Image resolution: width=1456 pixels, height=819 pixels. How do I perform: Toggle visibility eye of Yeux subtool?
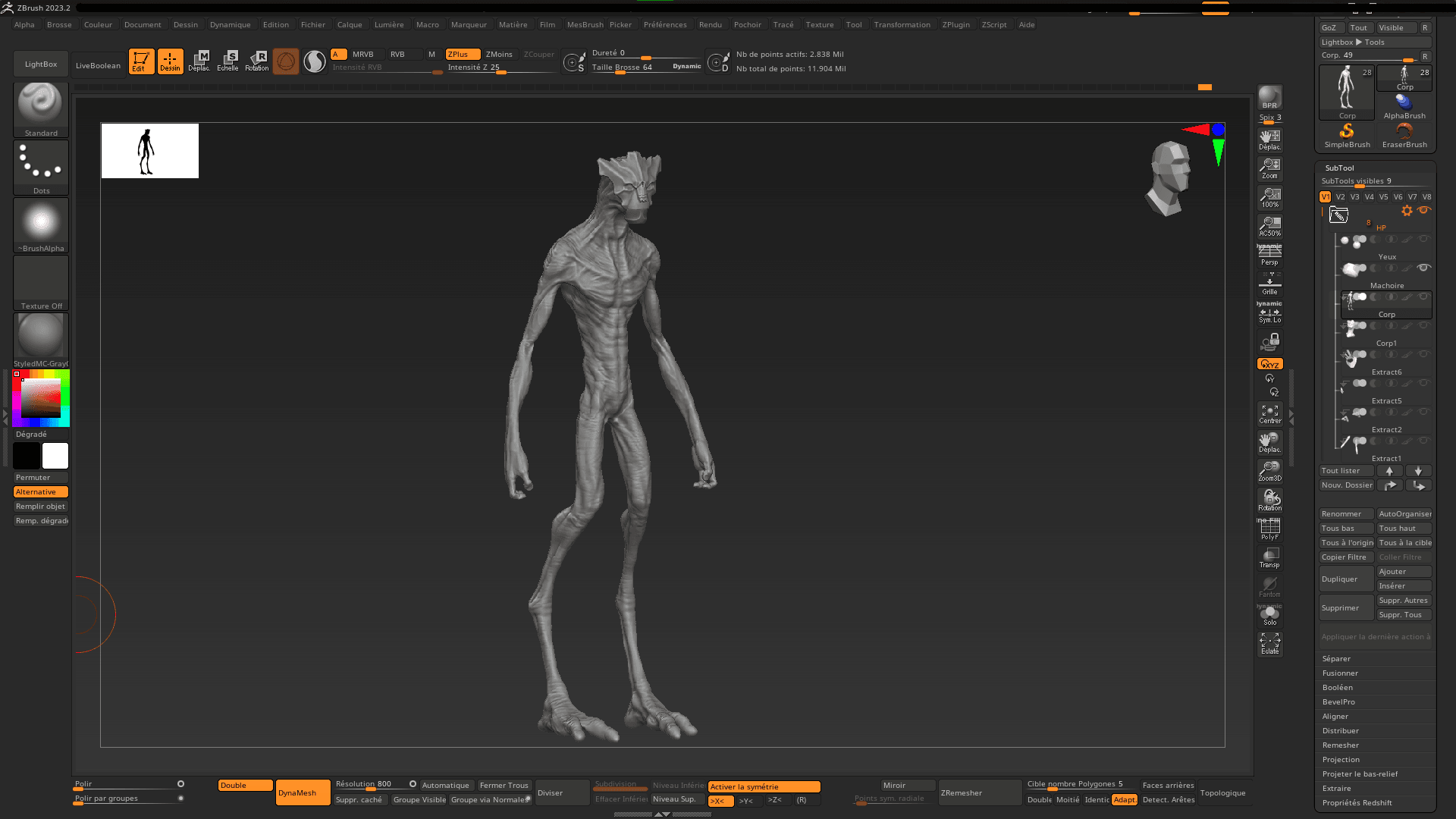(x=1424, y=239)
